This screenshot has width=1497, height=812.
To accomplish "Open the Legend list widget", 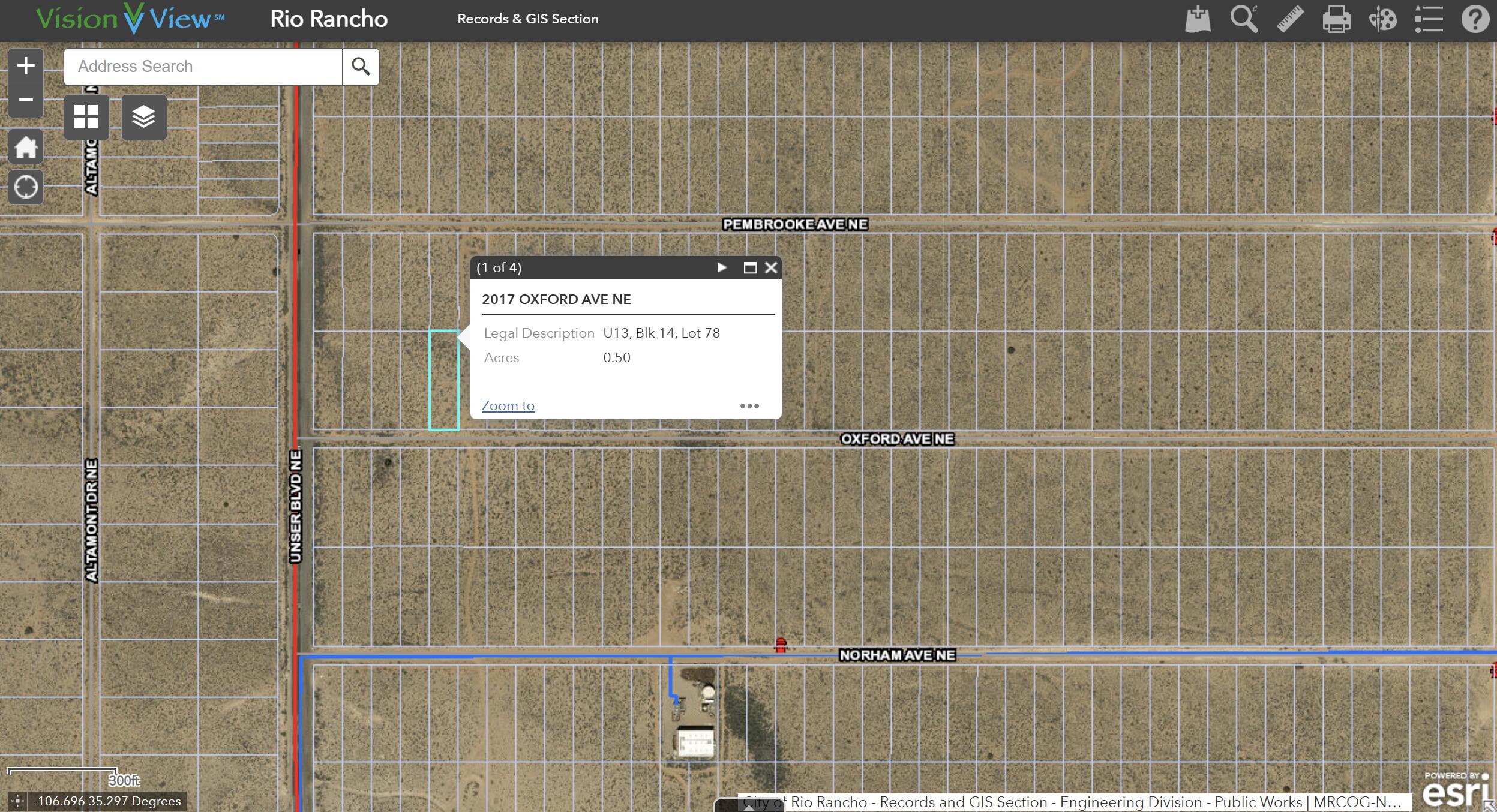I will [x=1429, y=19].
